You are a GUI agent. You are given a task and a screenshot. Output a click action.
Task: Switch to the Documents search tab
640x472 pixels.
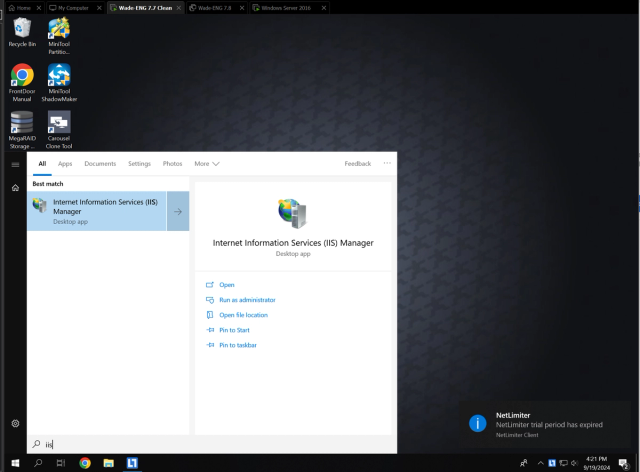[100, 164]
